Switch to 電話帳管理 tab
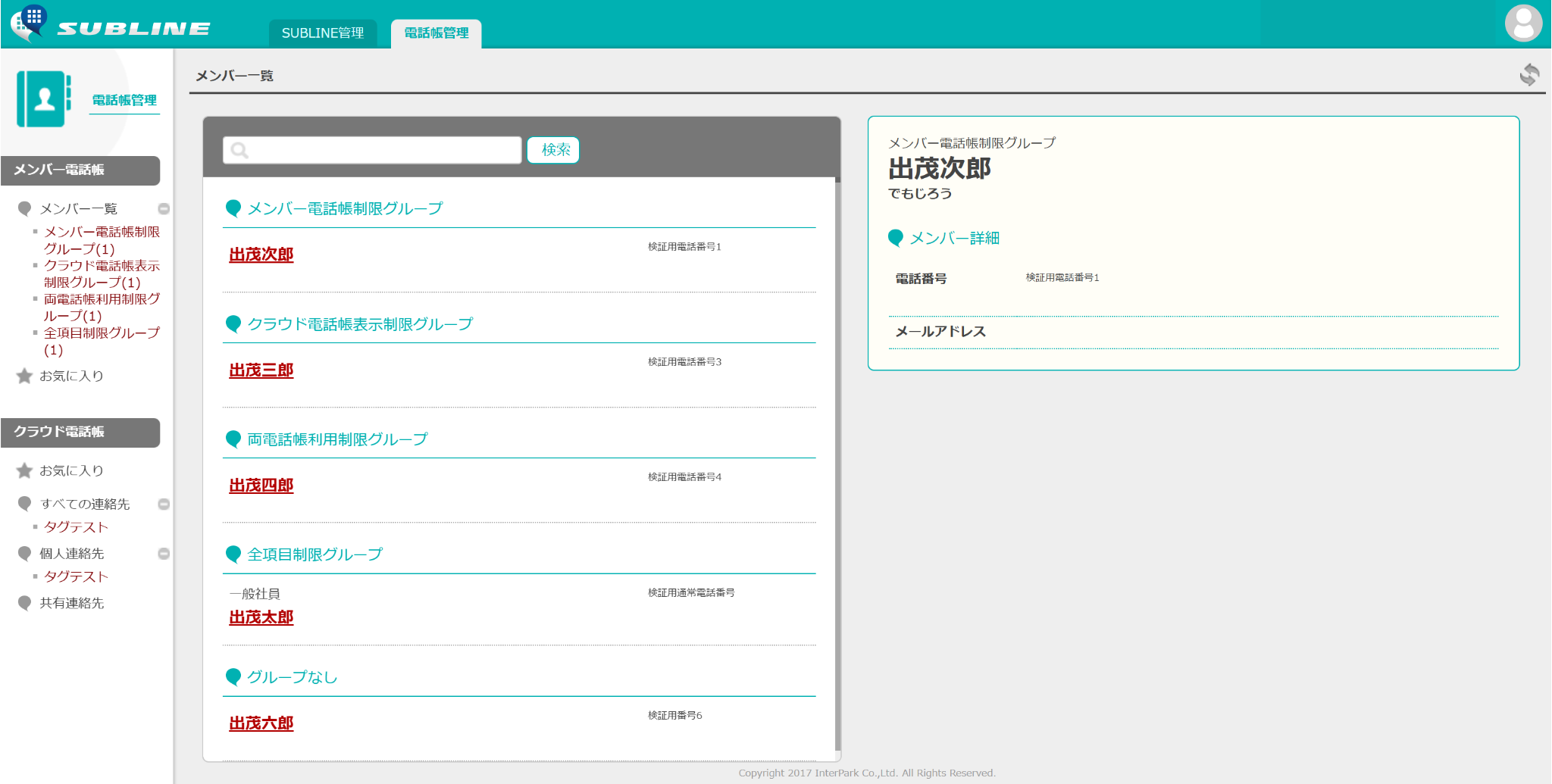Image resolution: width=1552 pixels, height=784 pixels. [x=436, y=33]
